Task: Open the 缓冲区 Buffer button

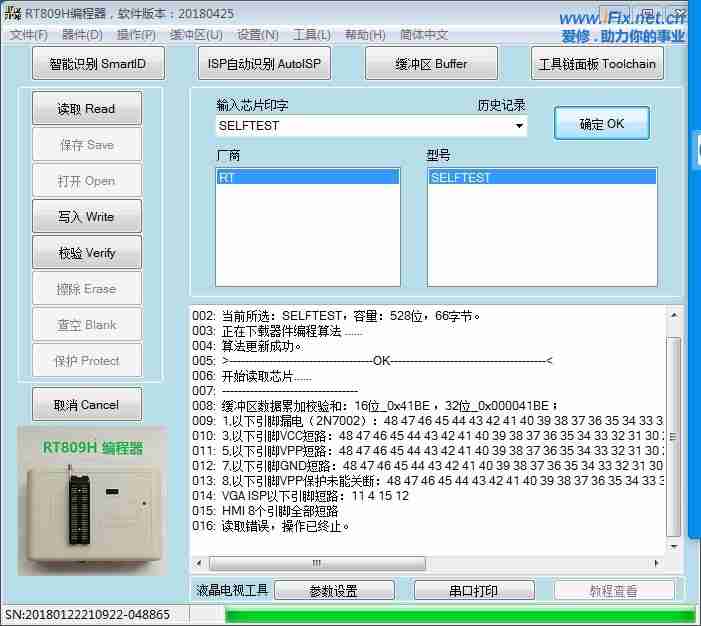Action: (x=431, y=63)
